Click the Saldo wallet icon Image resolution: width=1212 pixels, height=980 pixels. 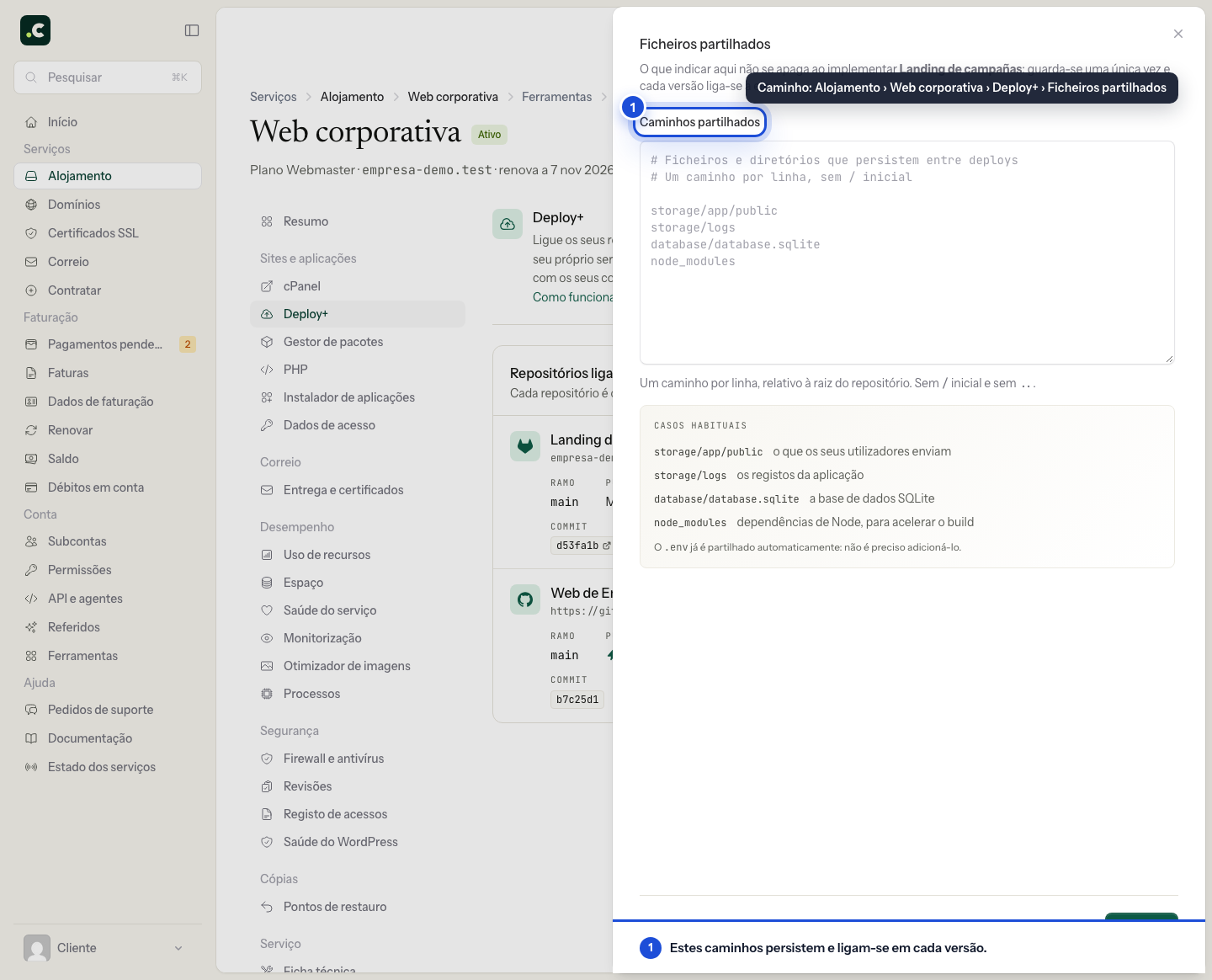tap(31, 459)
